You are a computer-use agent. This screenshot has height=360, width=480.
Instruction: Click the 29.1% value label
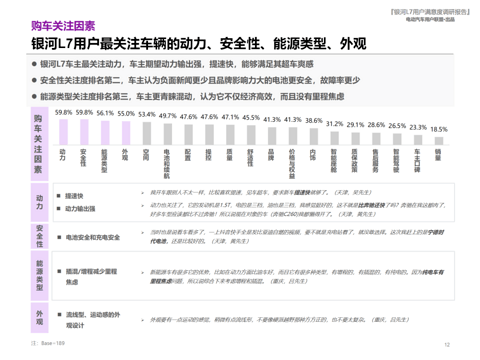pyautogui.click(x=355, y=125)
